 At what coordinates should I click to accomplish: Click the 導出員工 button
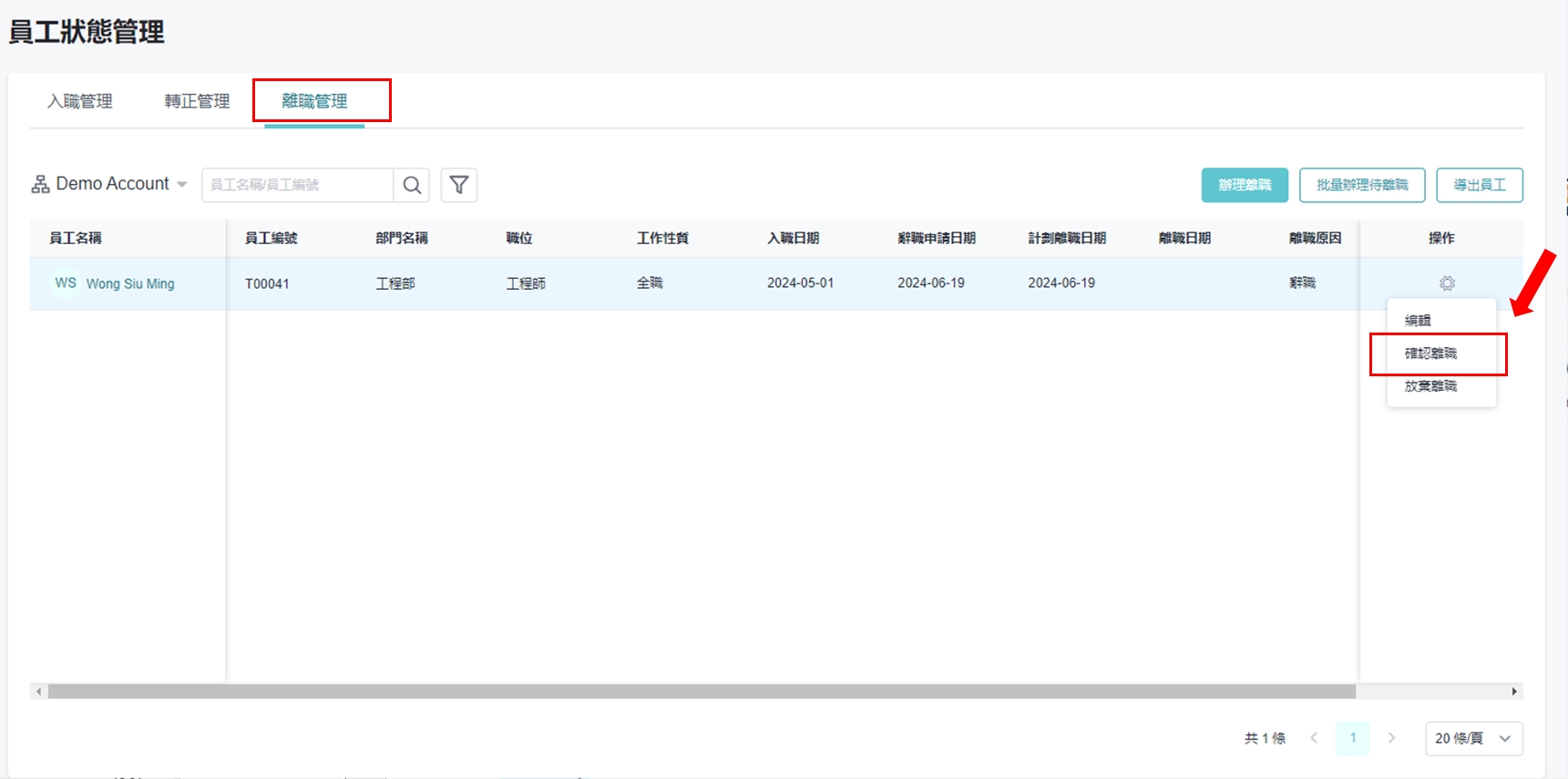click(x=1479, y=185)
